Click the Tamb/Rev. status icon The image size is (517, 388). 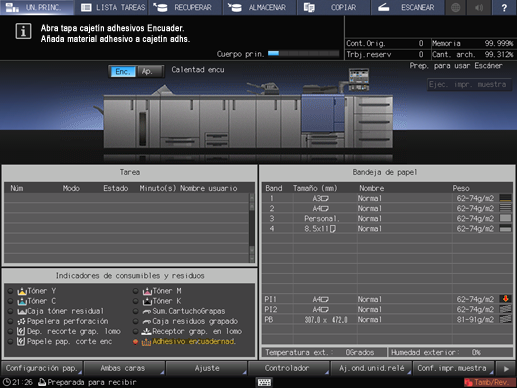pyautogui.click(x=489, y=382)
